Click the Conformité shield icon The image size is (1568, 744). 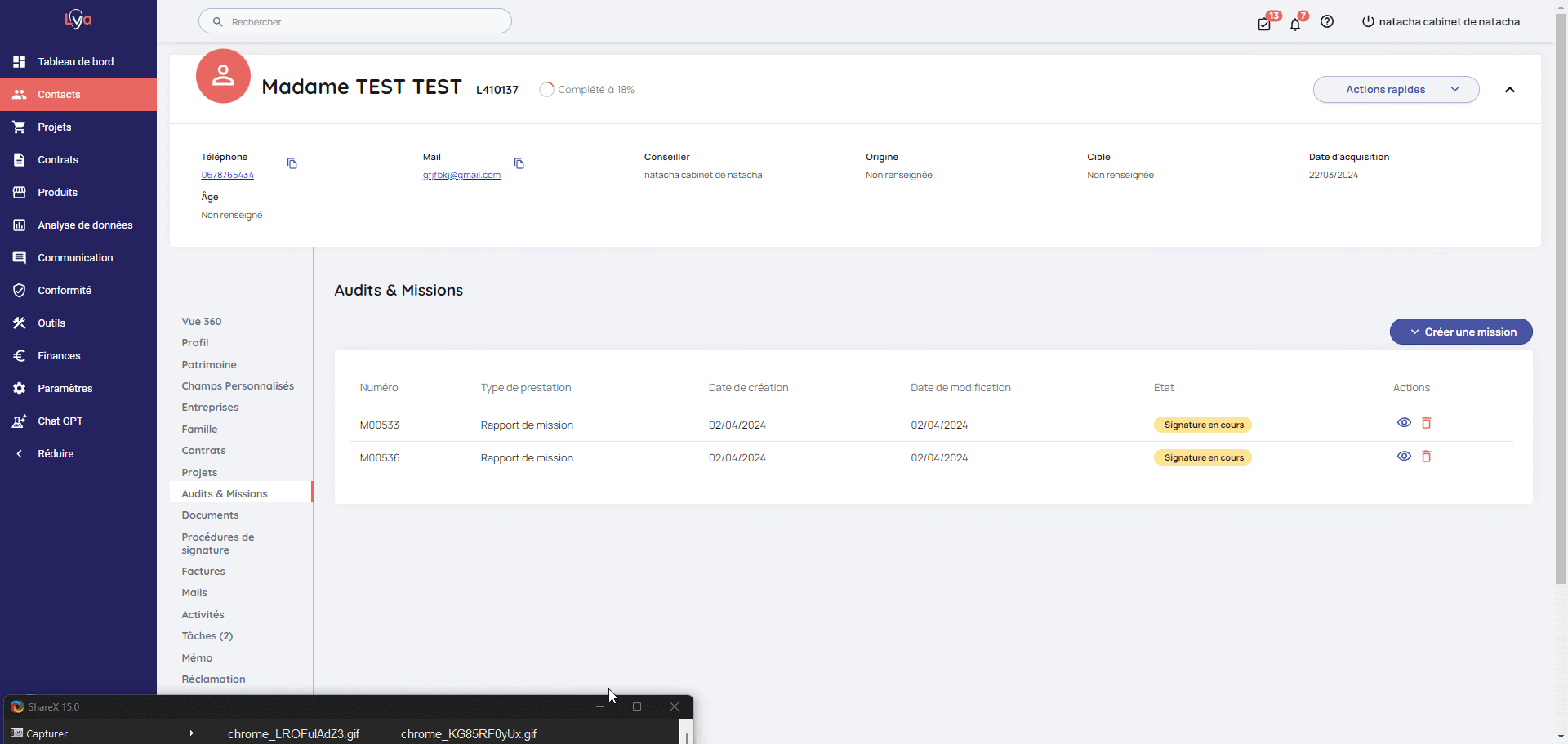20,291
